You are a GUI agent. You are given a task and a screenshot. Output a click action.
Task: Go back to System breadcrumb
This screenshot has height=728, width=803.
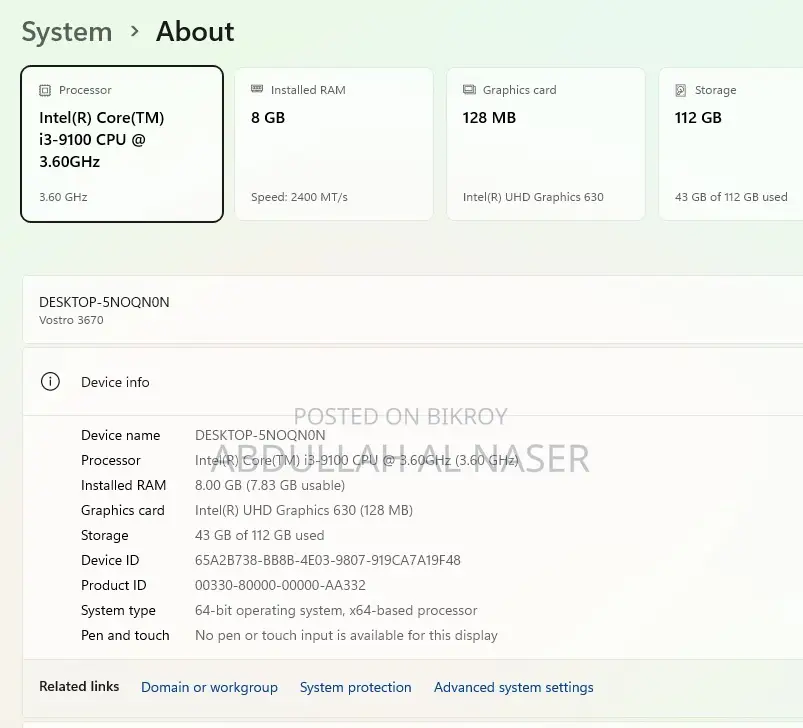click(67, 32)
